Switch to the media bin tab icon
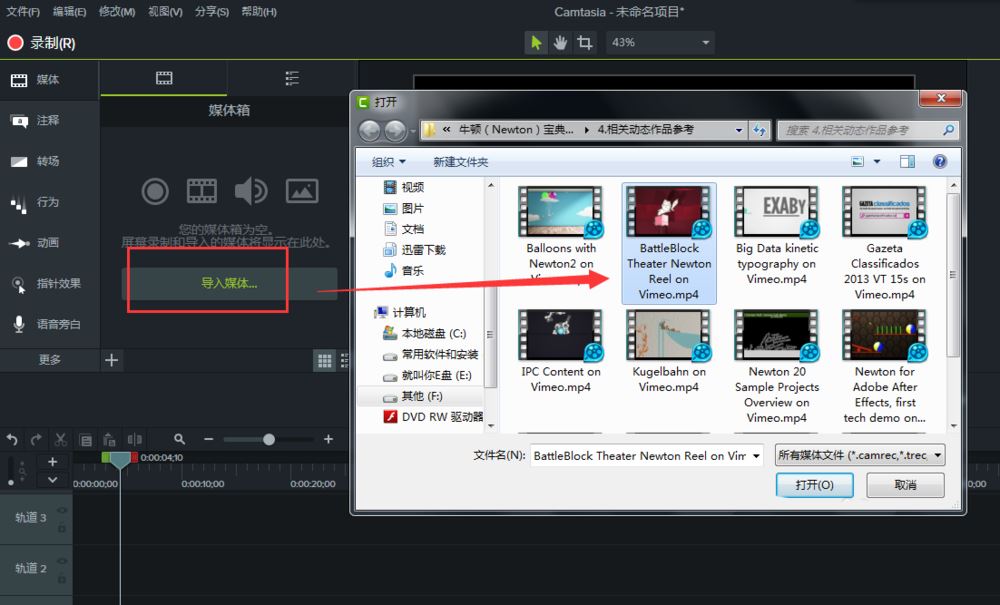The width and height of the screenshot is (1000, 605). click(164, 78)
